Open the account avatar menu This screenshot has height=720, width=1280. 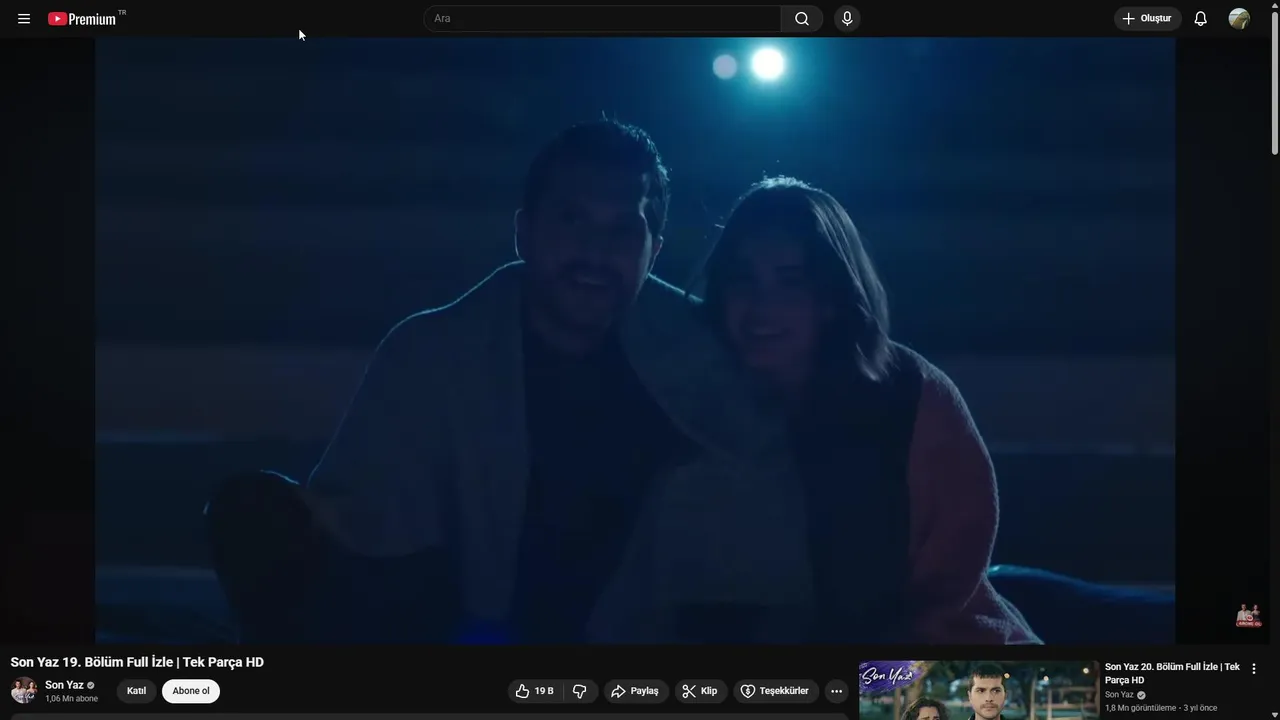(x=1239, y=18)
